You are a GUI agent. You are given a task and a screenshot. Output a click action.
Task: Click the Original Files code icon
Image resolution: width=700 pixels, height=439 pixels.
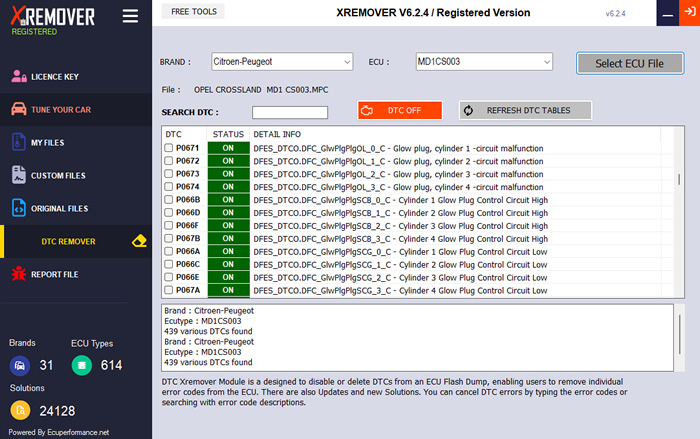(19, 208)
